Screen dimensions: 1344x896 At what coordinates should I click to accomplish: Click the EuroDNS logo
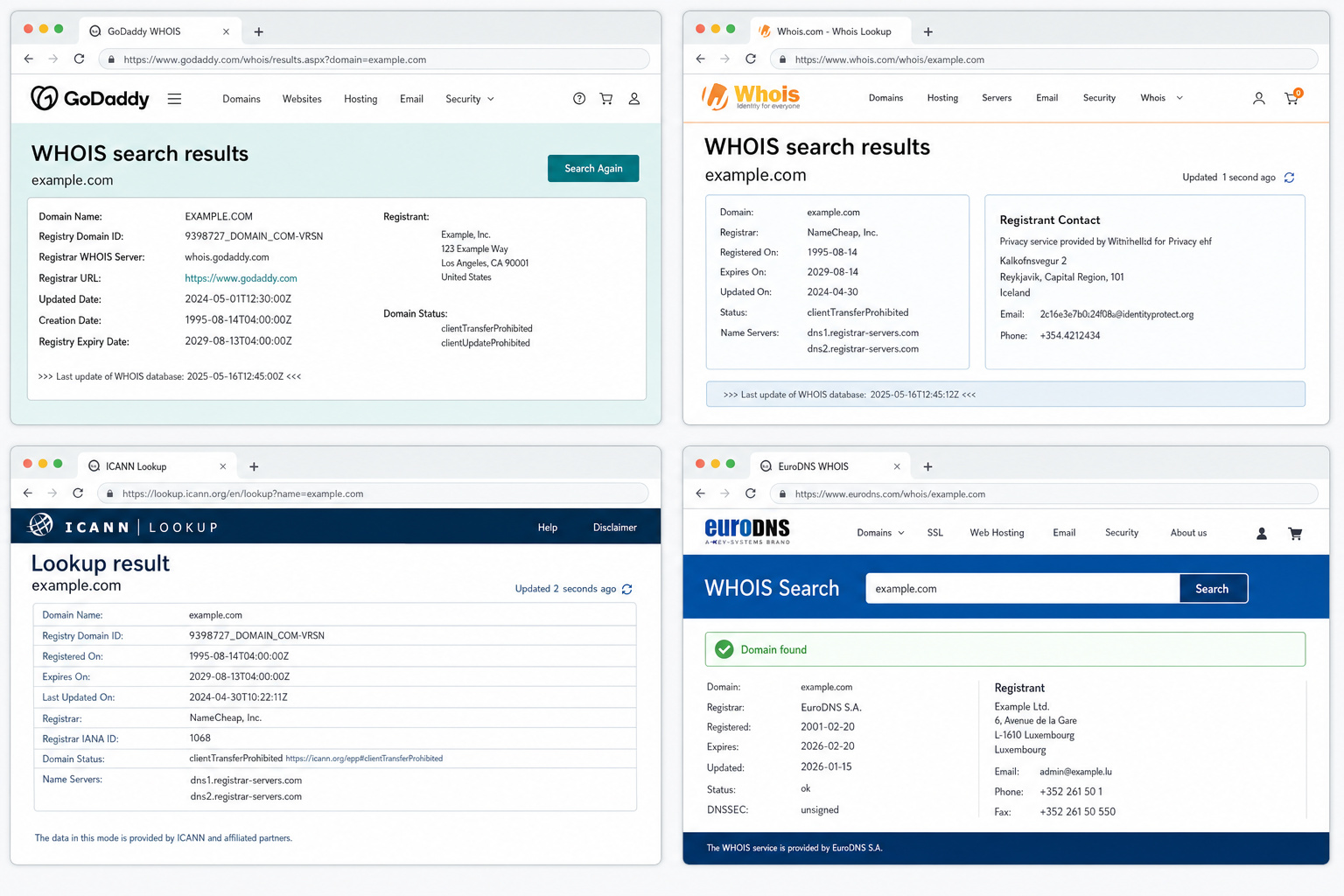tap(747, 531)
